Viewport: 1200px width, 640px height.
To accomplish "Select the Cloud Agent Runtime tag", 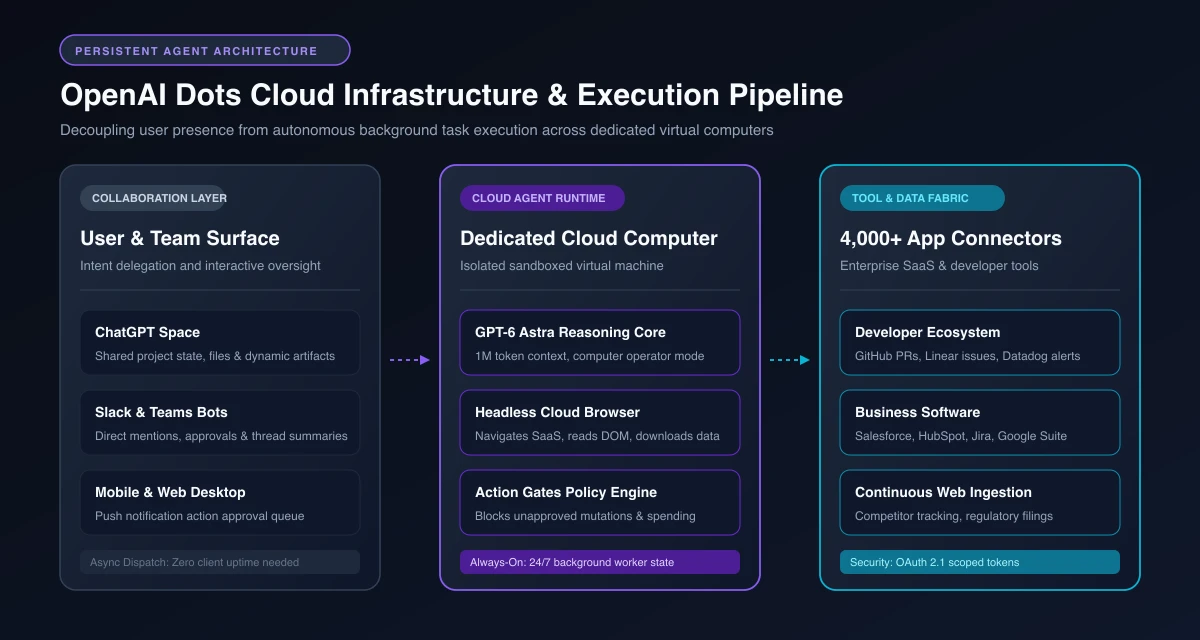I will pos(542,198).
